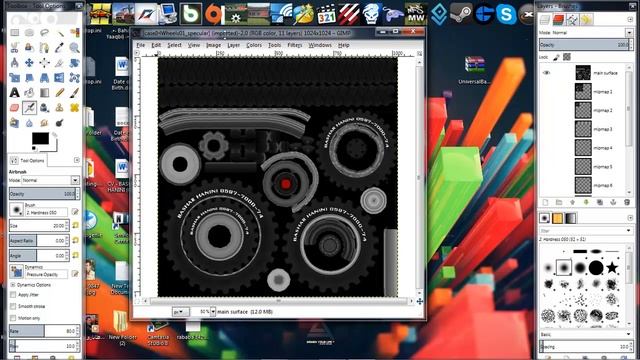This screenshot has width=640, height=360.
Task: Enable the Smooth stroke checkbox
Action: (13, 306)
